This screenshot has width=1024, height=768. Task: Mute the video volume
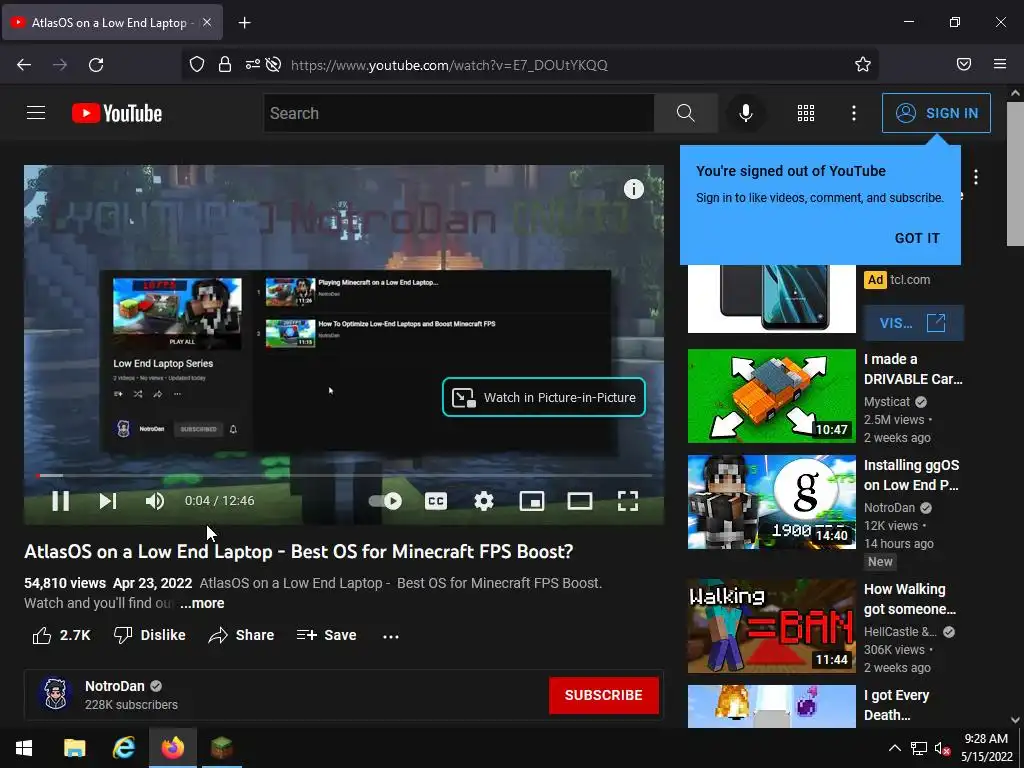tap(155, 501)
